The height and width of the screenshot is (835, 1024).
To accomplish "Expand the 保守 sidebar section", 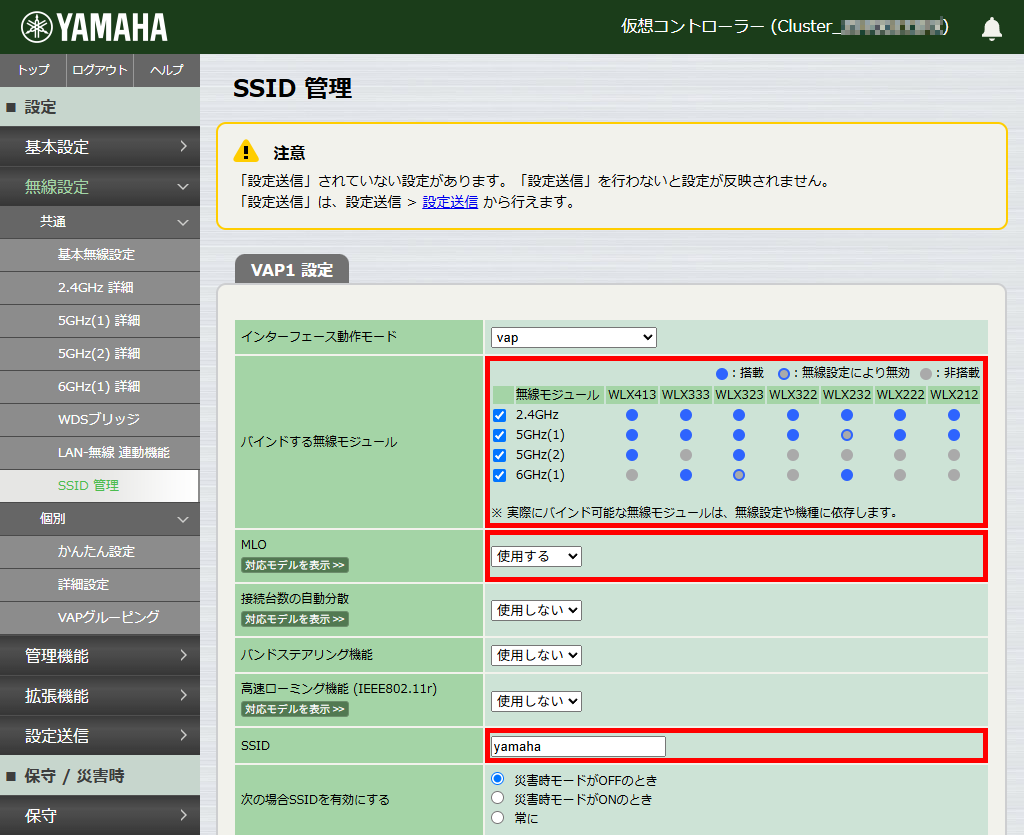I will (100, 815).
